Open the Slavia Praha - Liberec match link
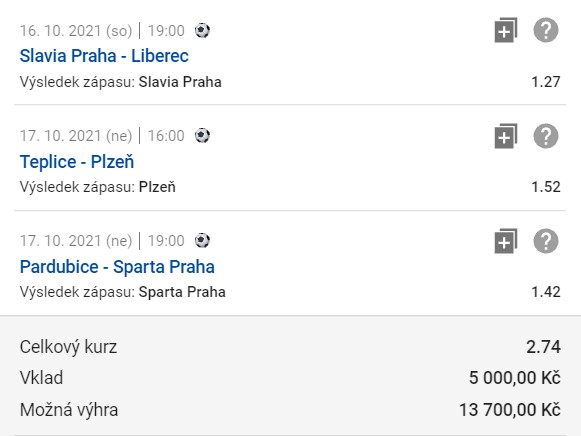Viewport: 581px width, 436px height. point(104,56)
